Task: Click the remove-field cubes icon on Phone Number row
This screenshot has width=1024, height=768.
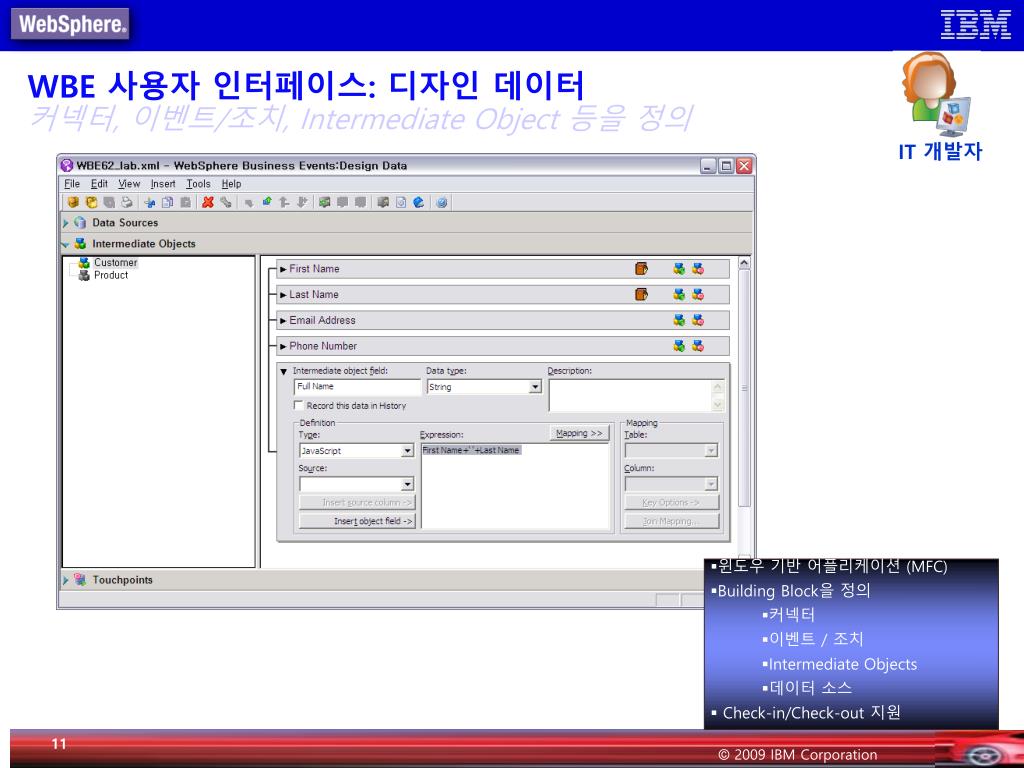Action: [698, 345]
